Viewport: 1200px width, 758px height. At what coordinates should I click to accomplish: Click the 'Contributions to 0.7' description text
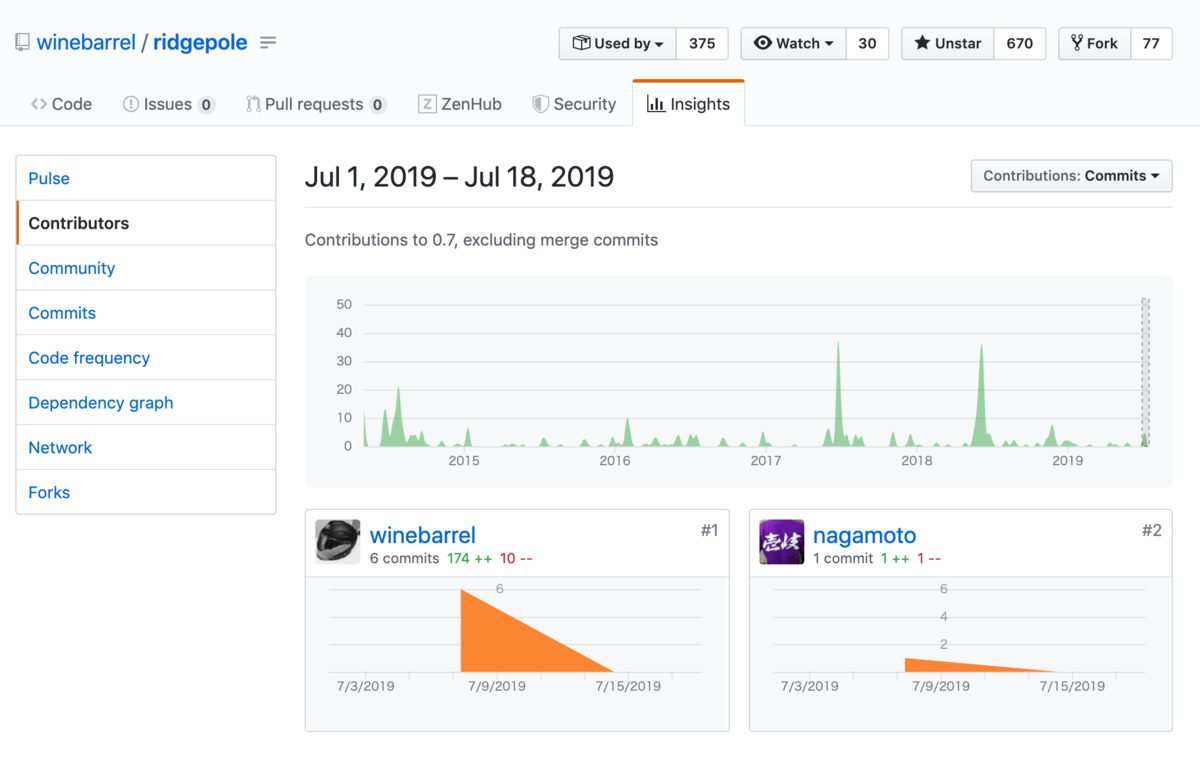pos(481,240)
